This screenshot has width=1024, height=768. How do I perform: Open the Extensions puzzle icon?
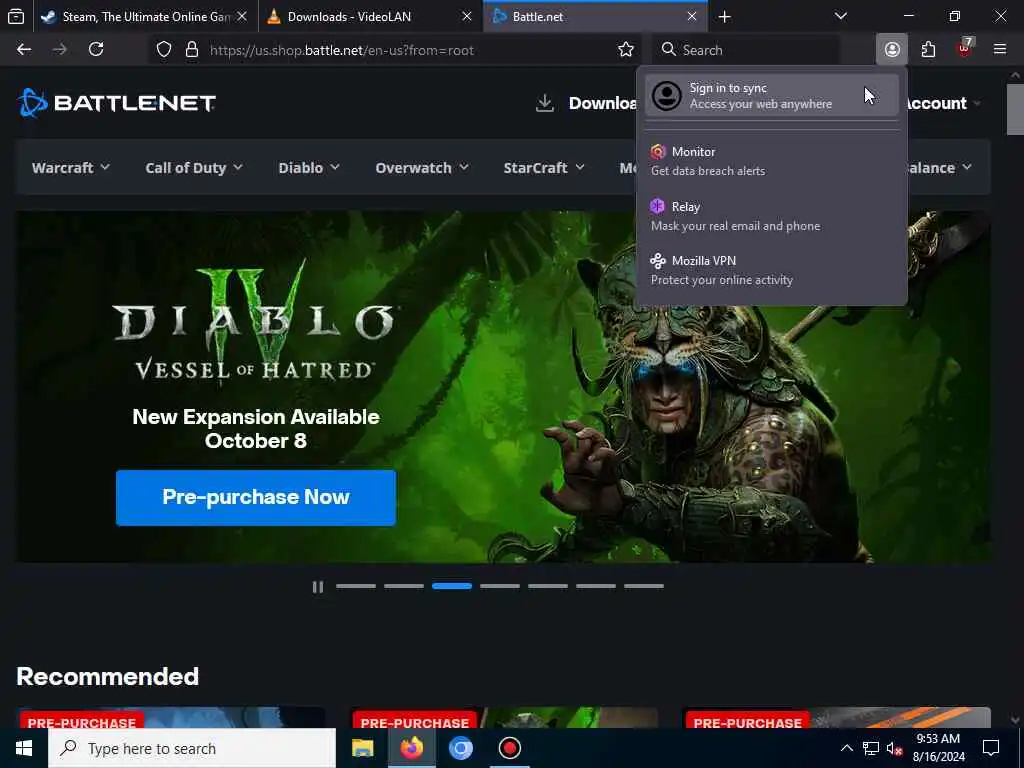928,50
